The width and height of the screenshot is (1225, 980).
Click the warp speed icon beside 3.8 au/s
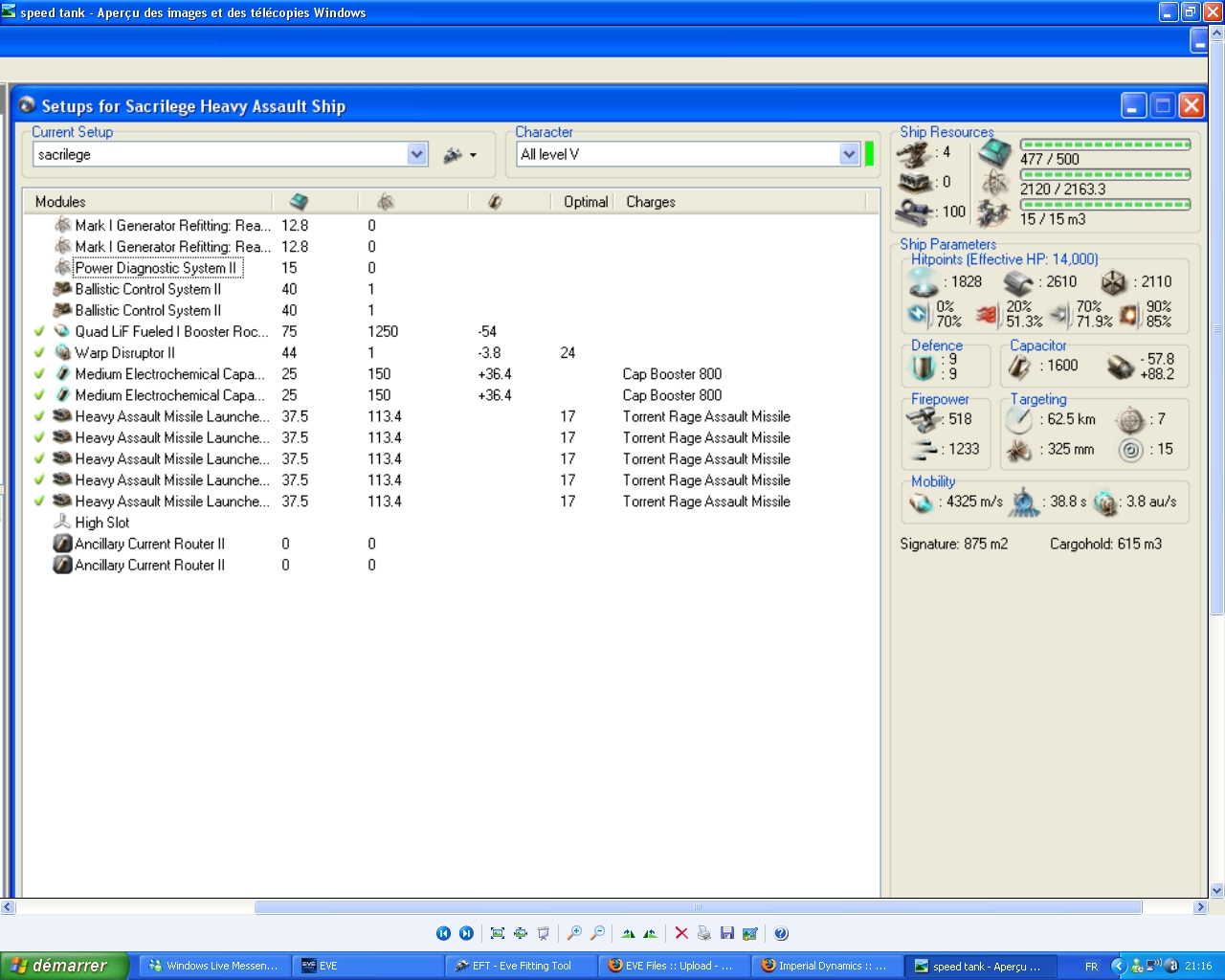click(1105, 502)
